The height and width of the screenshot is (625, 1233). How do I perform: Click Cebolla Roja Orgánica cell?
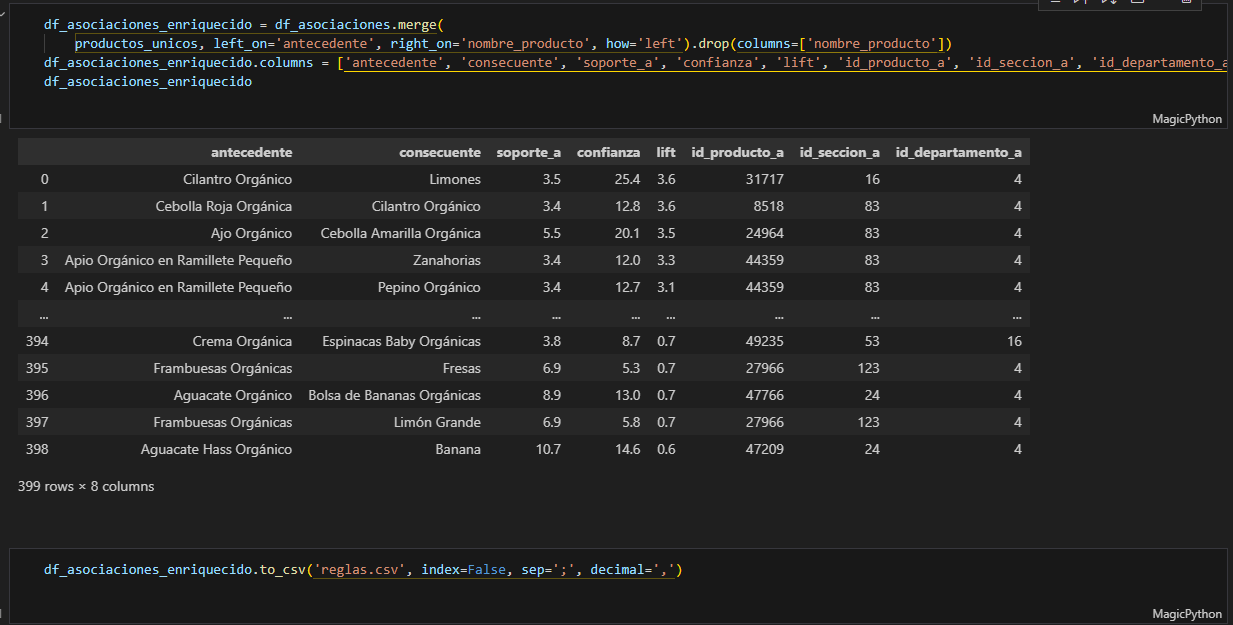point(224,206)
